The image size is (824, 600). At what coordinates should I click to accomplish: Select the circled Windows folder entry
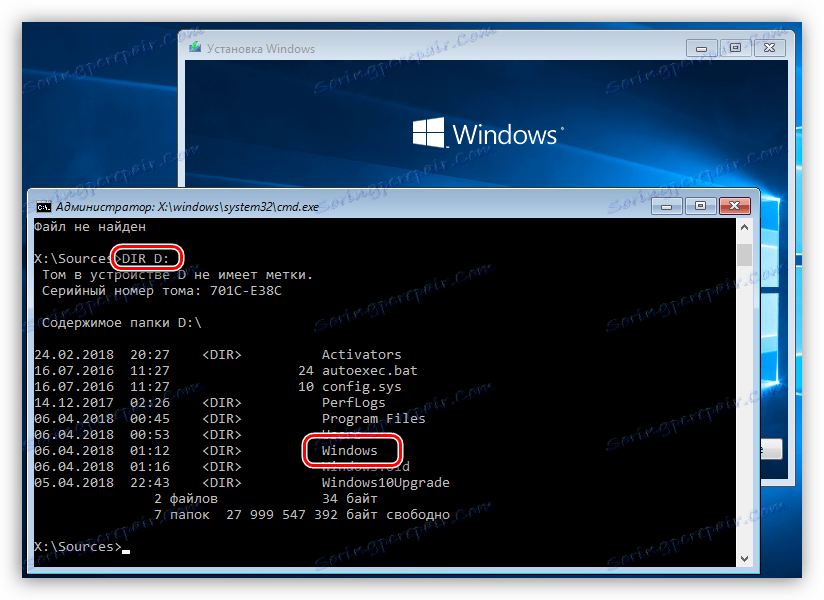coord(351,450)
